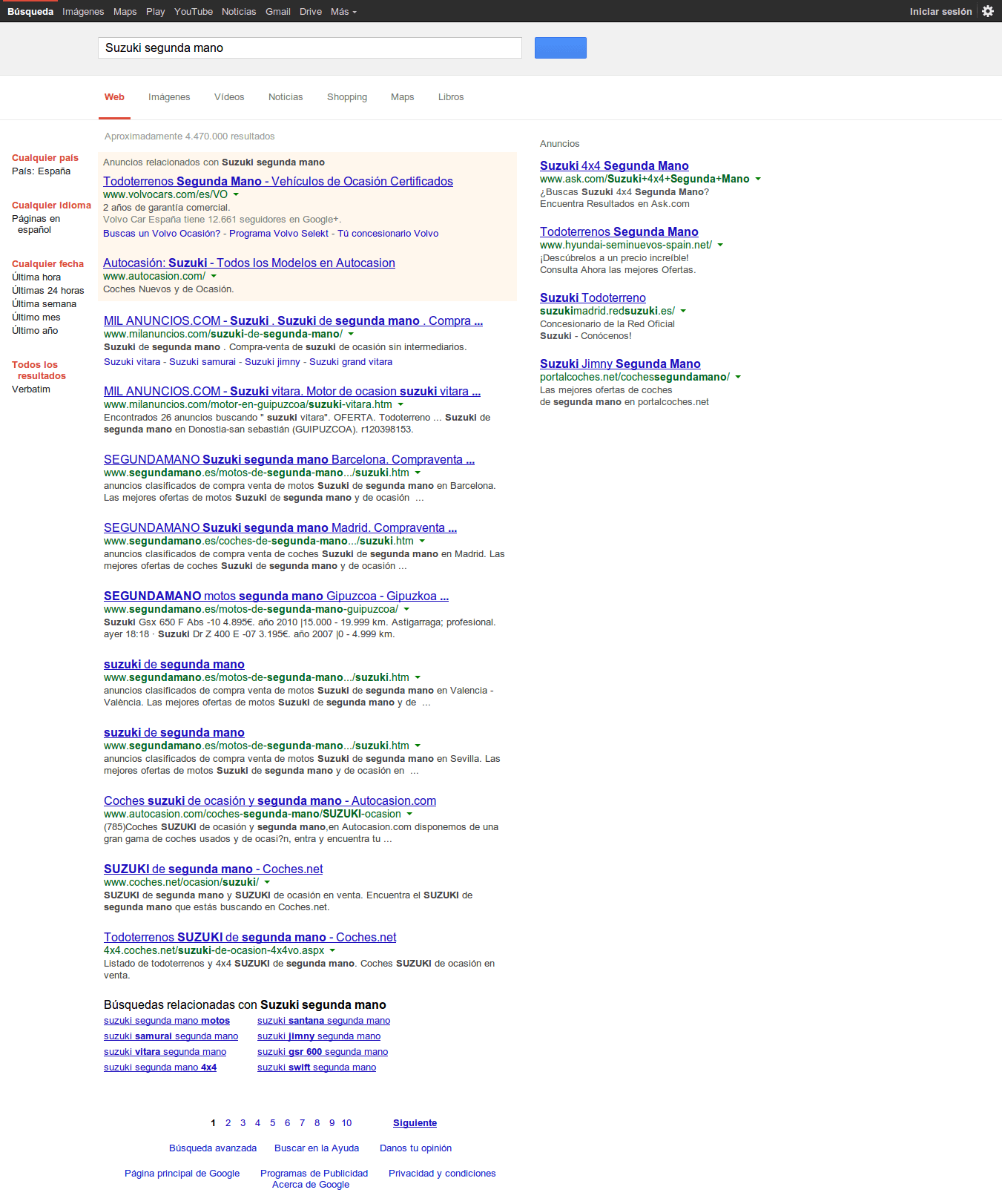The height and width of the screenshot is (1204, 1002).
Task: Switch to the Imágenes results tab
Action: click(169, 97)
